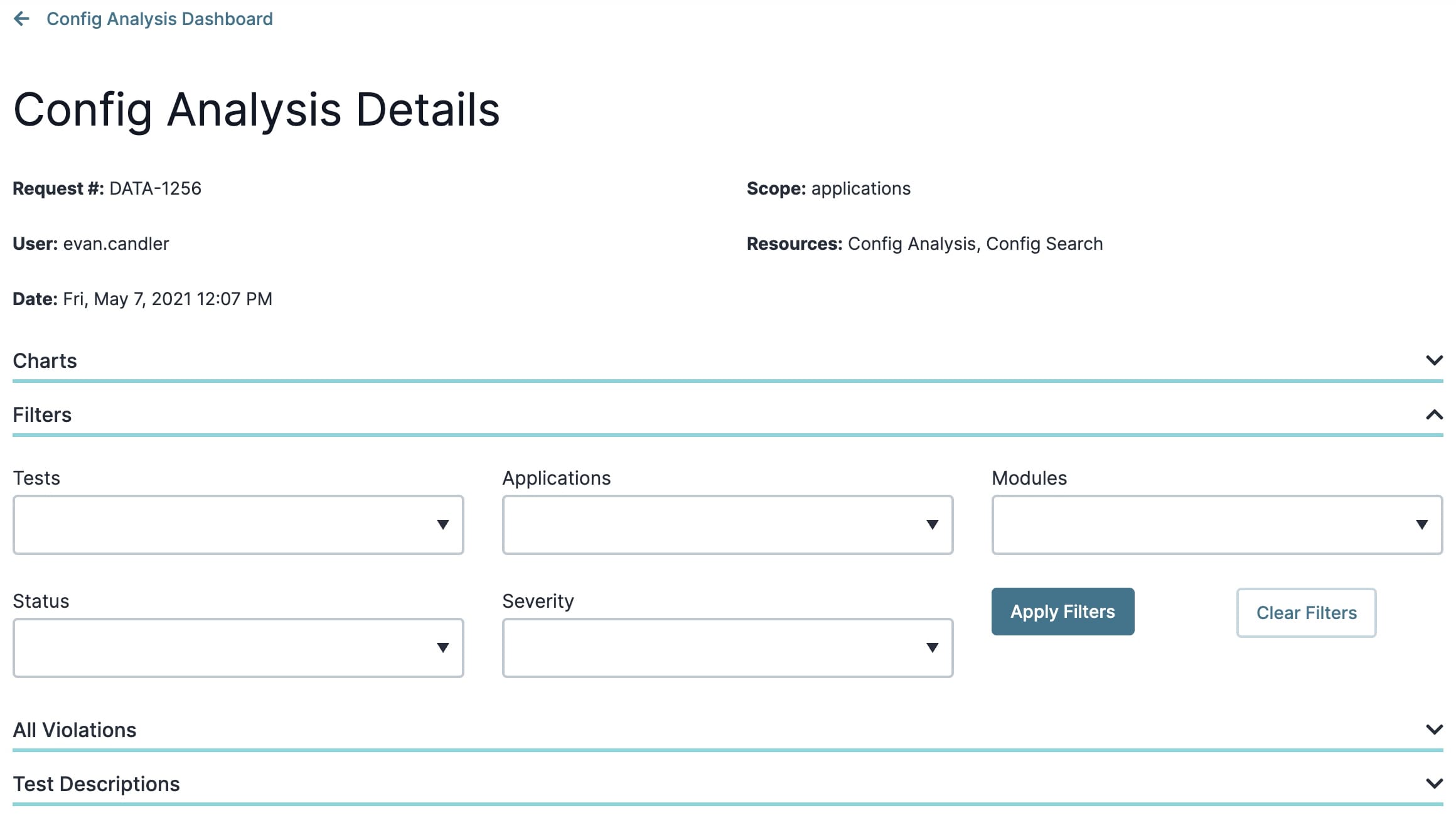This screenshot has width=1456, height=820.
Task: Click the Clear Filters button
Action: (1307, 613)
